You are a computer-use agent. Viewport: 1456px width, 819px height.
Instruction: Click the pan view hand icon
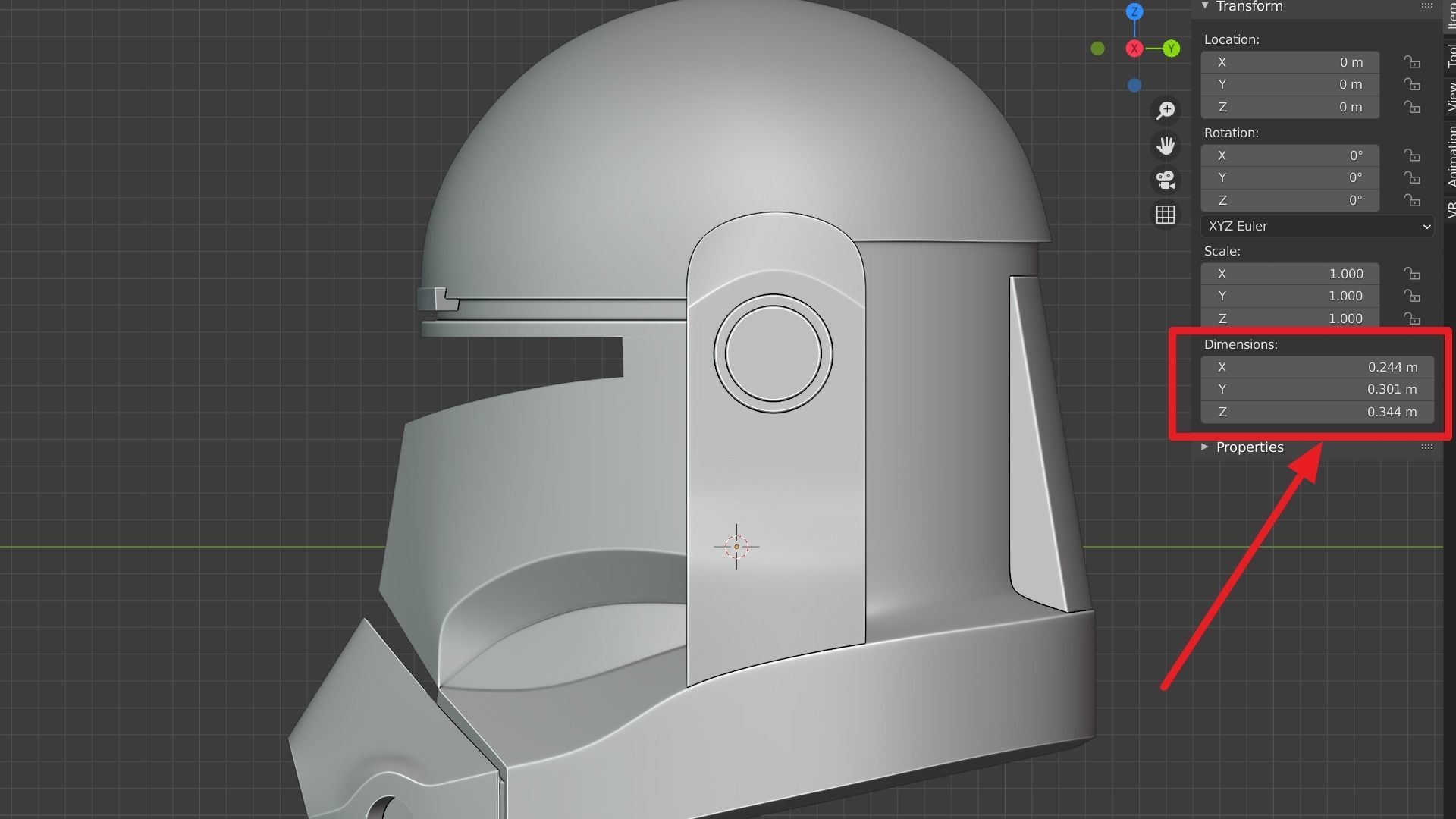[x=1166, y=146]
